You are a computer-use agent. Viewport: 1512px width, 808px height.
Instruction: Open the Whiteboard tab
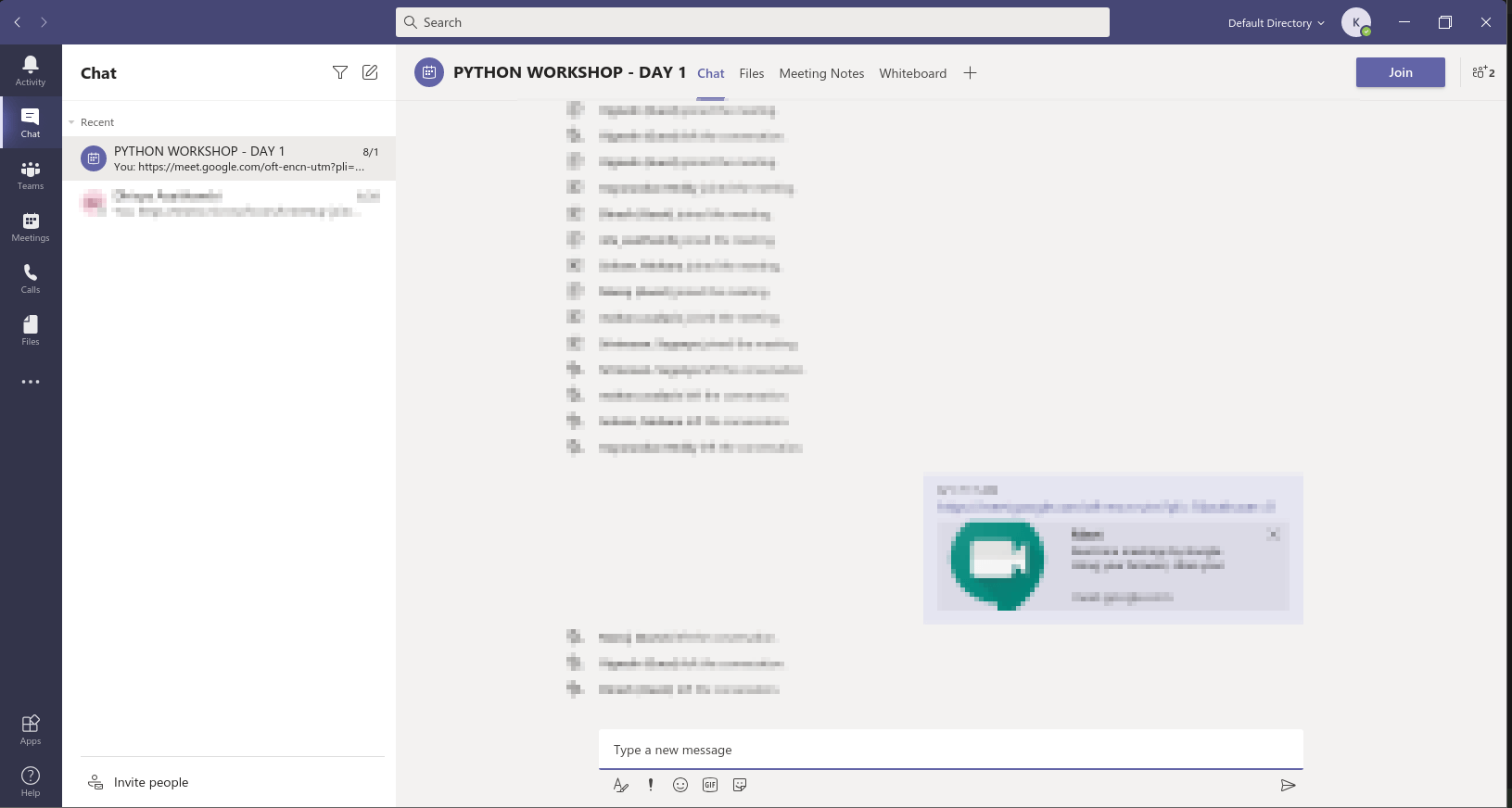[x=913, y=73]
